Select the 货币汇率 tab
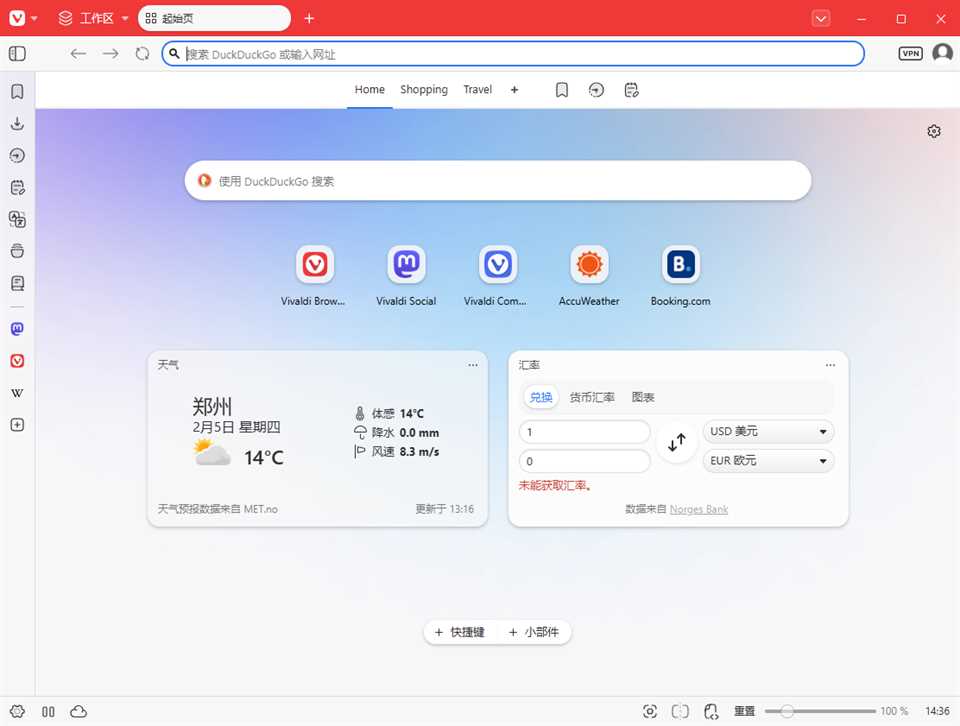This screenshot has width=960, height=726. [592, 397]
